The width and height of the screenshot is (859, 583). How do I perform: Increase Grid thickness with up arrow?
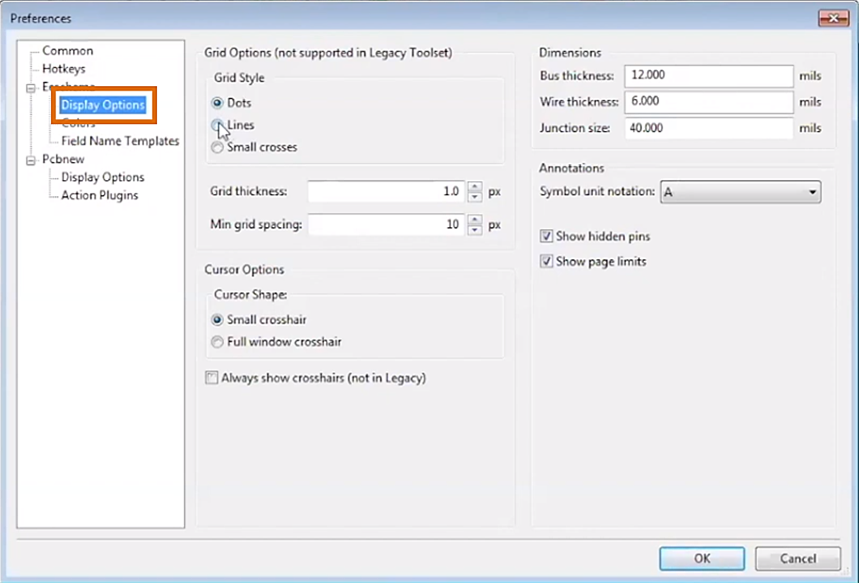point(474,186)
